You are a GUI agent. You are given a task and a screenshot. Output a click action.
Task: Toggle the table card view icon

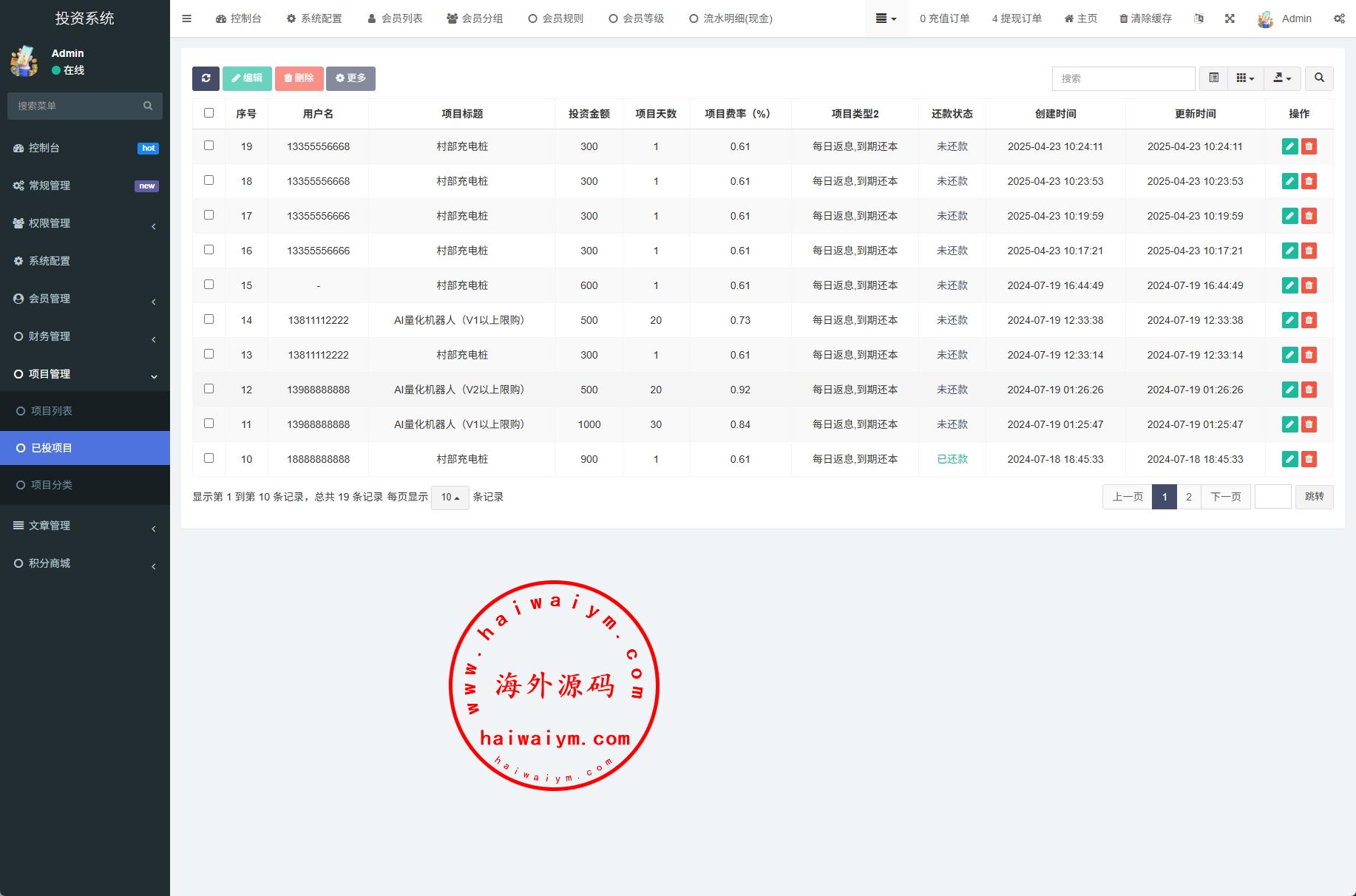click(x=1213, y=78)
